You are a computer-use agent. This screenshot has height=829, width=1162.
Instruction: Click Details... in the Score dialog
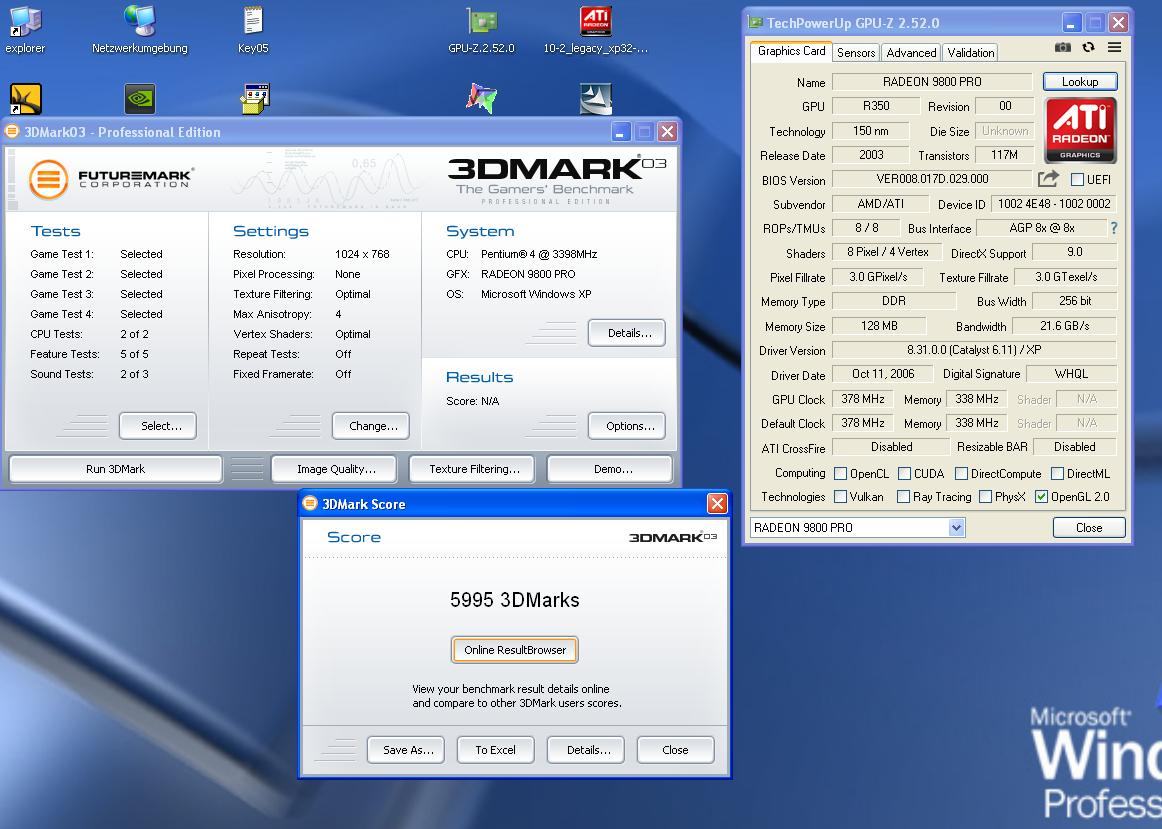585,750
